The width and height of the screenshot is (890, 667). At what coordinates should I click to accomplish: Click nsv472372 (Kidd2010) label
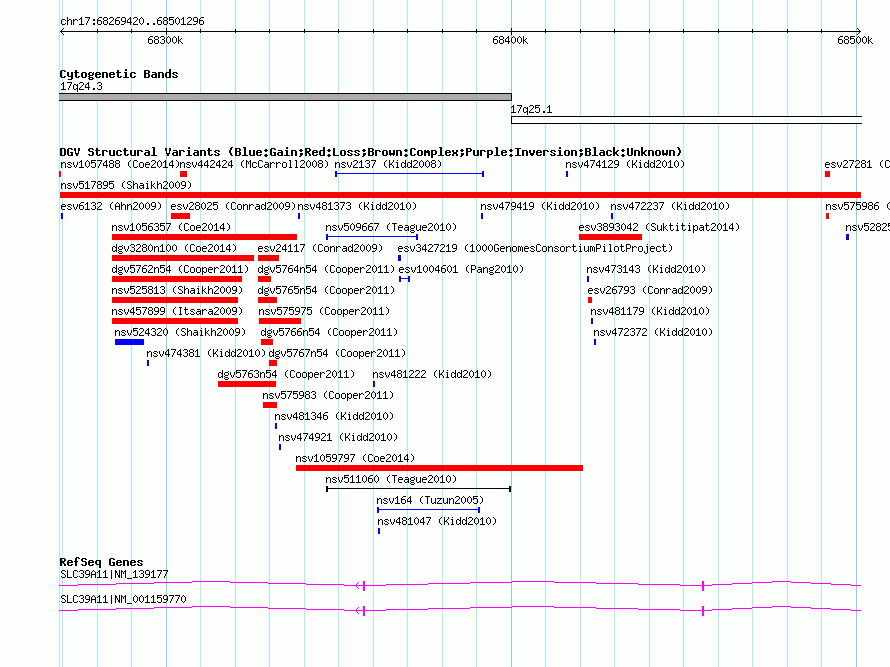click(653, 332)
